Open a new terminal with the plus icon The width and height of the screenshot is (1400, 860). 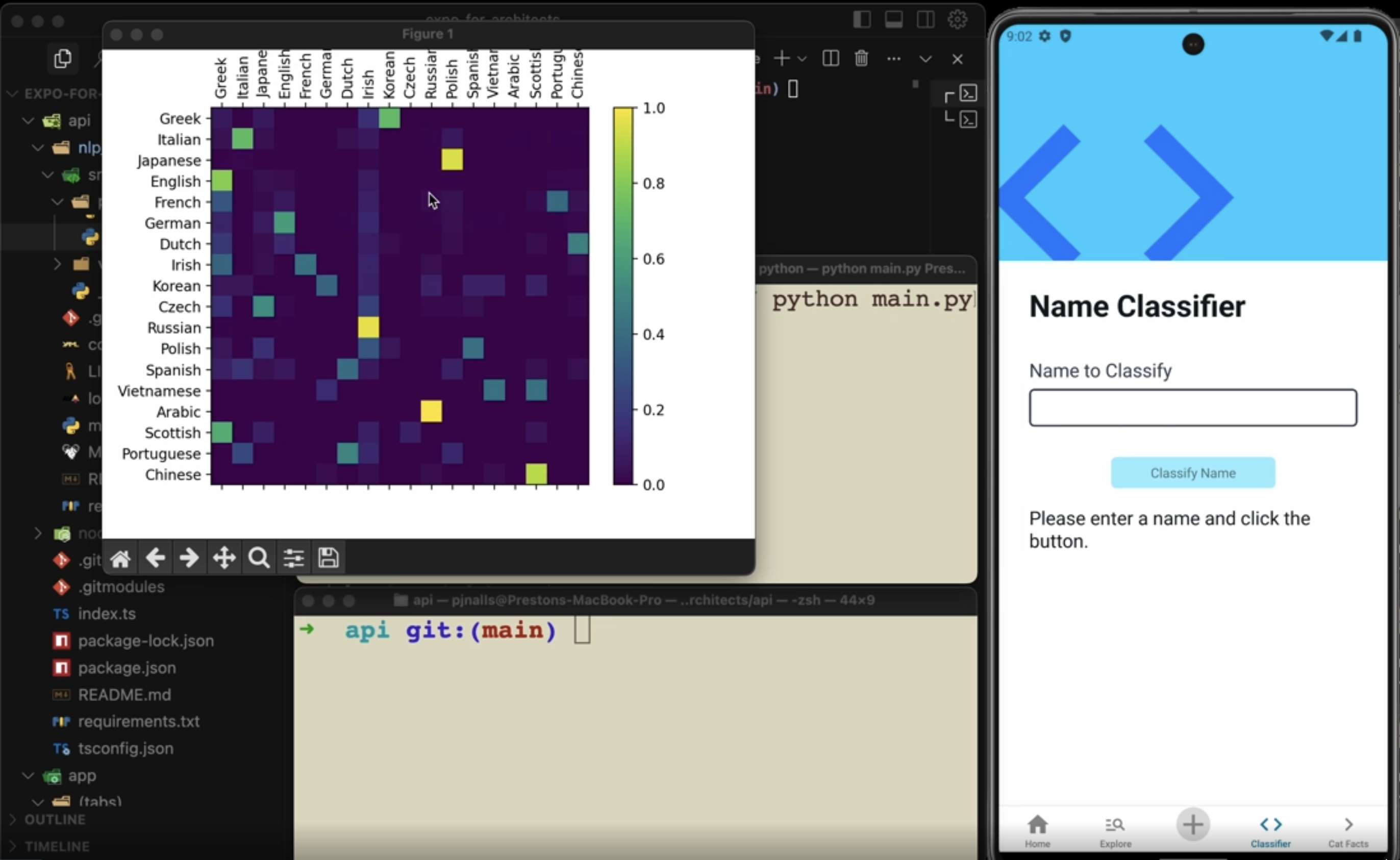click(x=781, y=59)
